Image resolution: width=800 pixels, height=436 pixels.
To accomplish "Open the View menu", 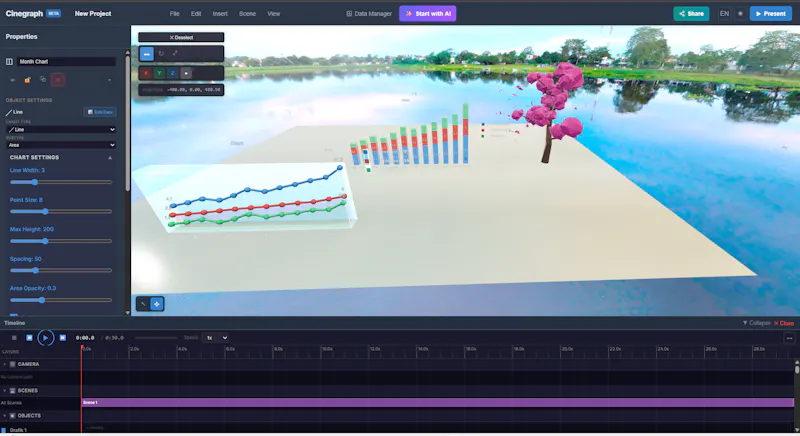I will click(273, 14).
